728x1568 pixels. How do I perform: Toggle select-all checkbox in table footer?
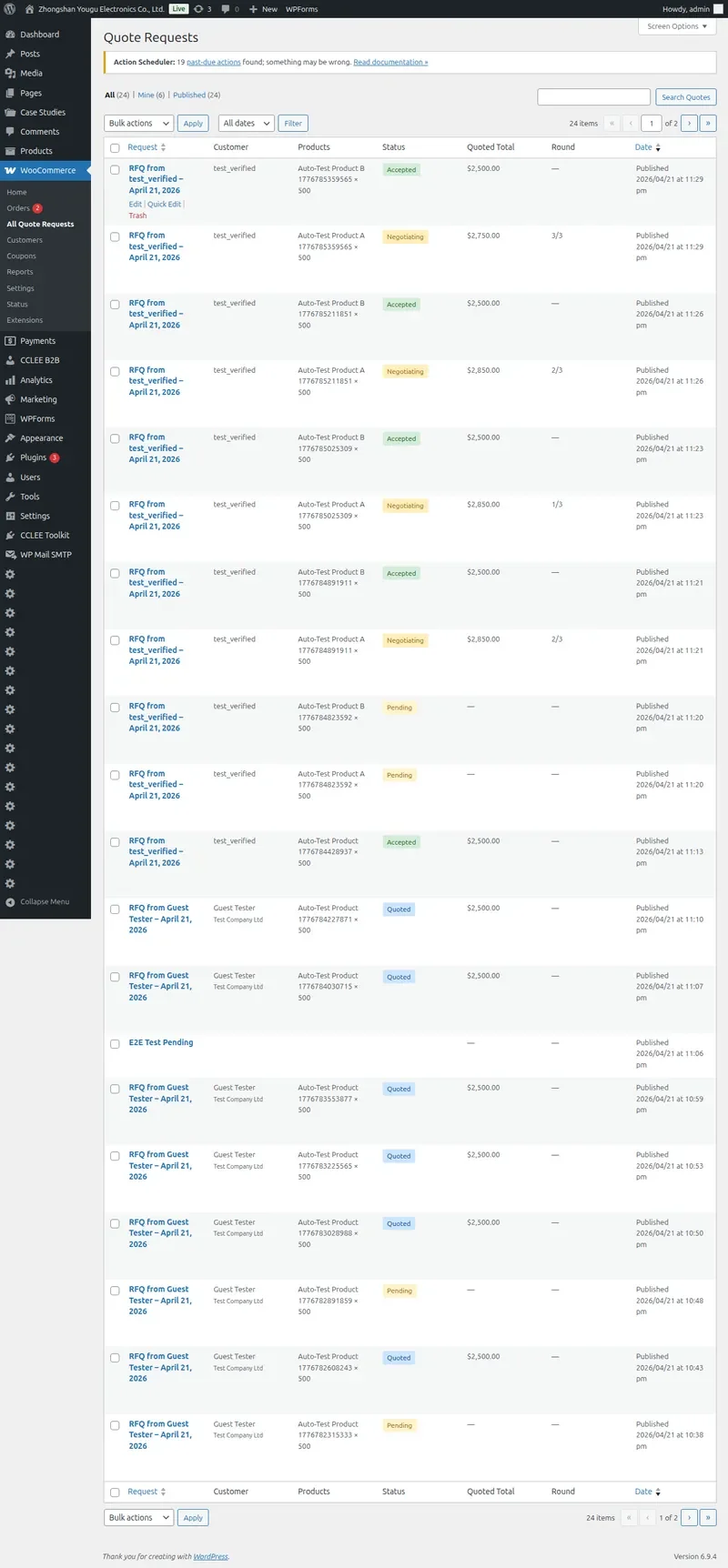tap(115, 1493)
